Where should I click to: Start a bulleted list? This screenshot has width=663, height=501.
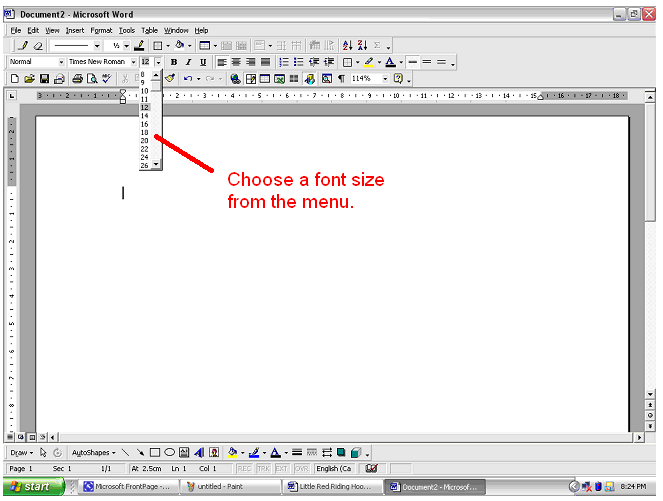tap(299, 62)
